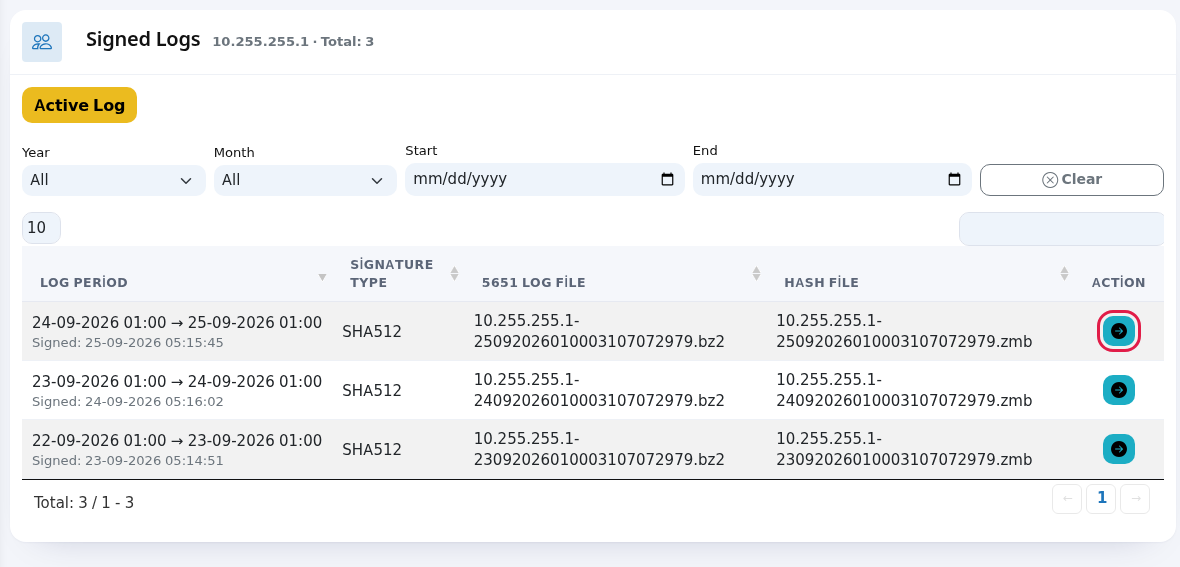Open the 25-09-2026 signed log action arrow
The height and width of the screenshot is (567, 1180).
coord(1118,331)
